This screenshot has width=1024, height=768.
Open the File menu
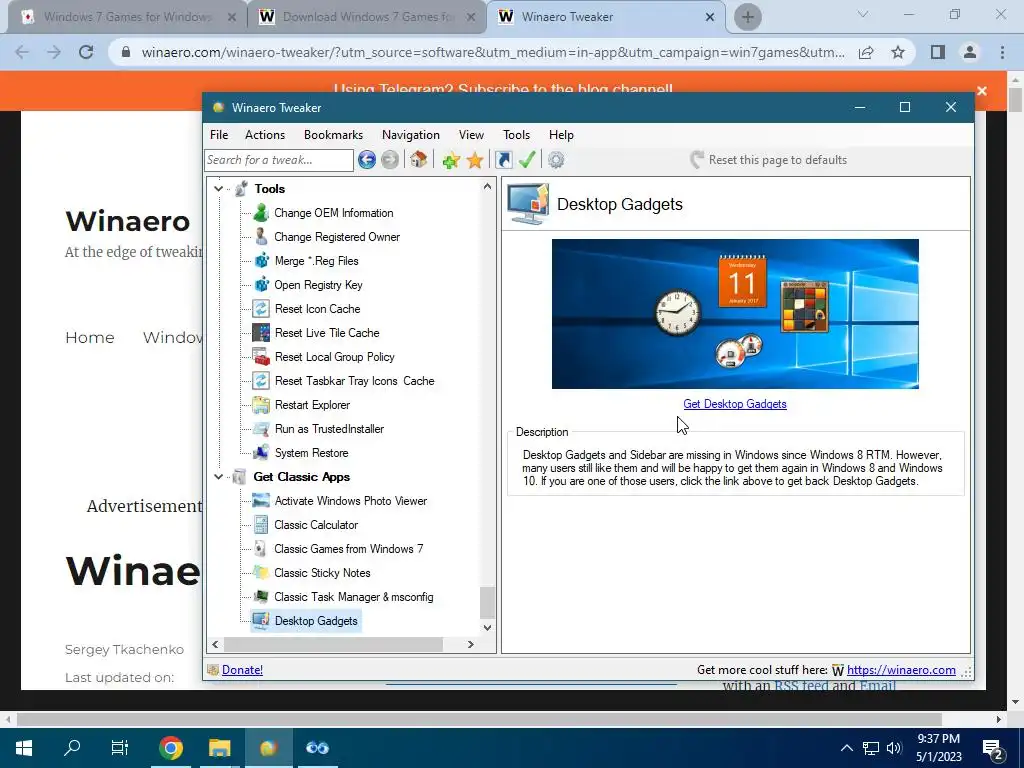click(x=219, y=135)
